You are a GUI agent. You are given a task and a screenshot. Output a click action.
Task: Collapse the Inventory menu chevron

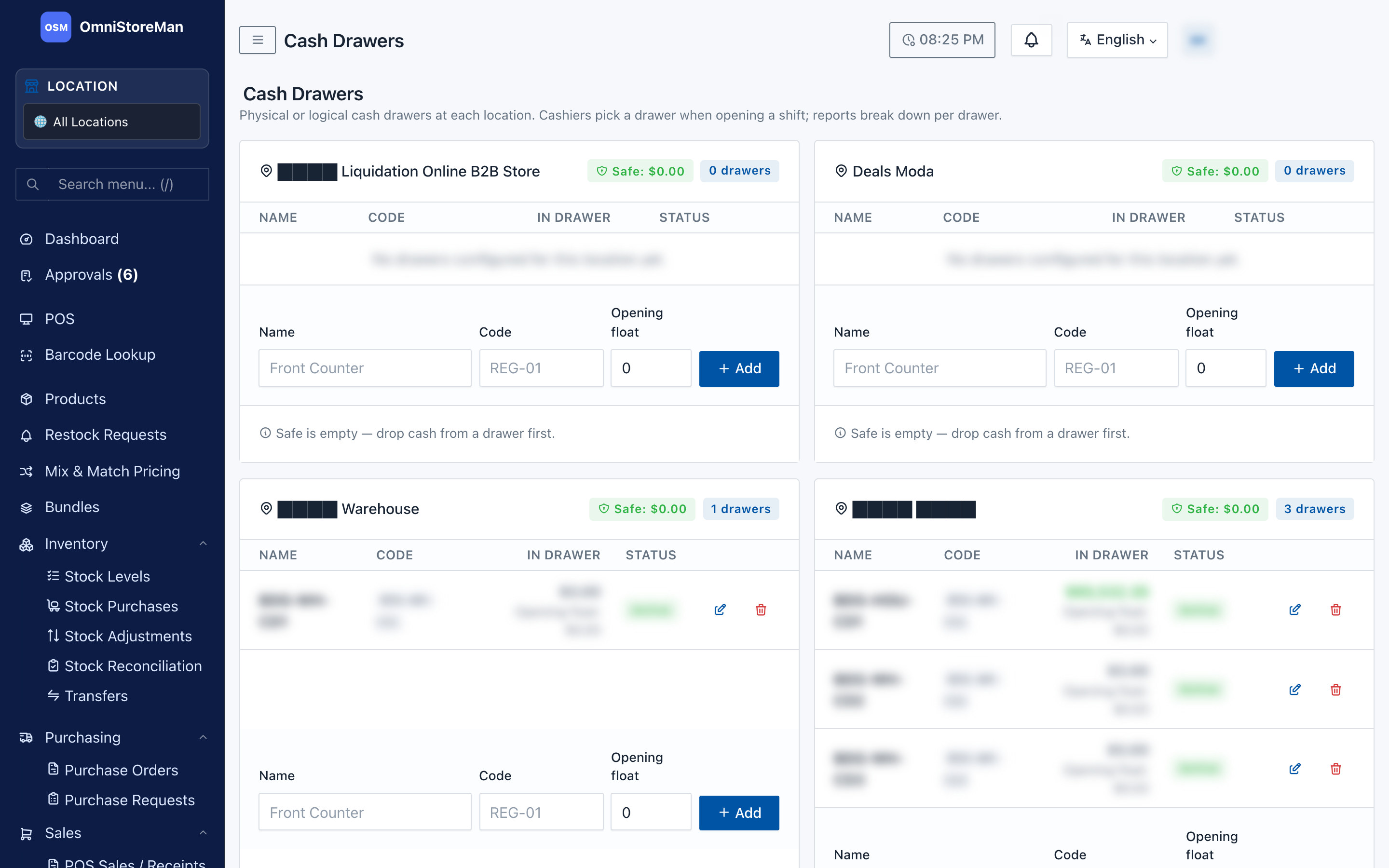[203, 543]
